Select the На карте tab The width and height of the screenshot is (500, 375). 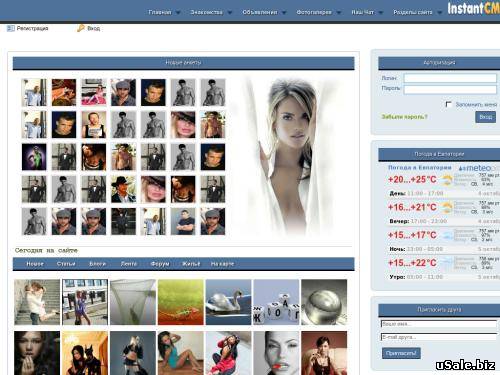click(x=222, y=264)
